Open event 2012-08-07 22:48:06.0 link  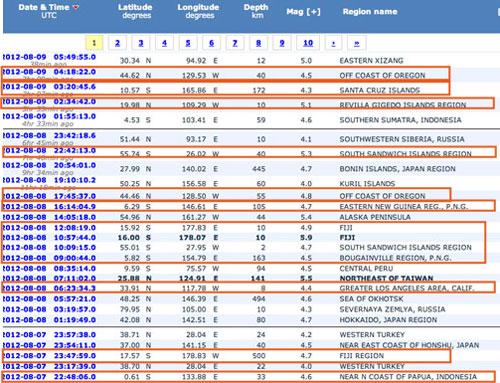click(49, 377)
